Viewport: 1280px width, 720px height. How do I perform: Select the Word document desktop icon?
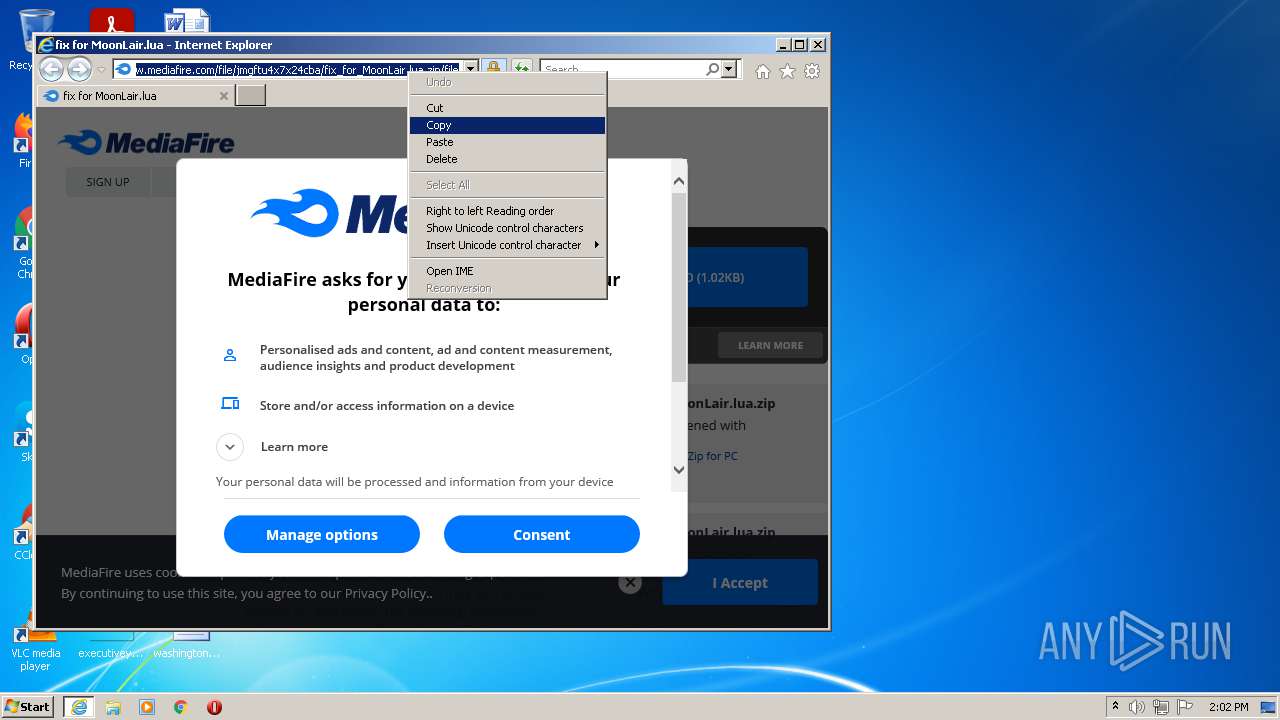click(187, 22)
